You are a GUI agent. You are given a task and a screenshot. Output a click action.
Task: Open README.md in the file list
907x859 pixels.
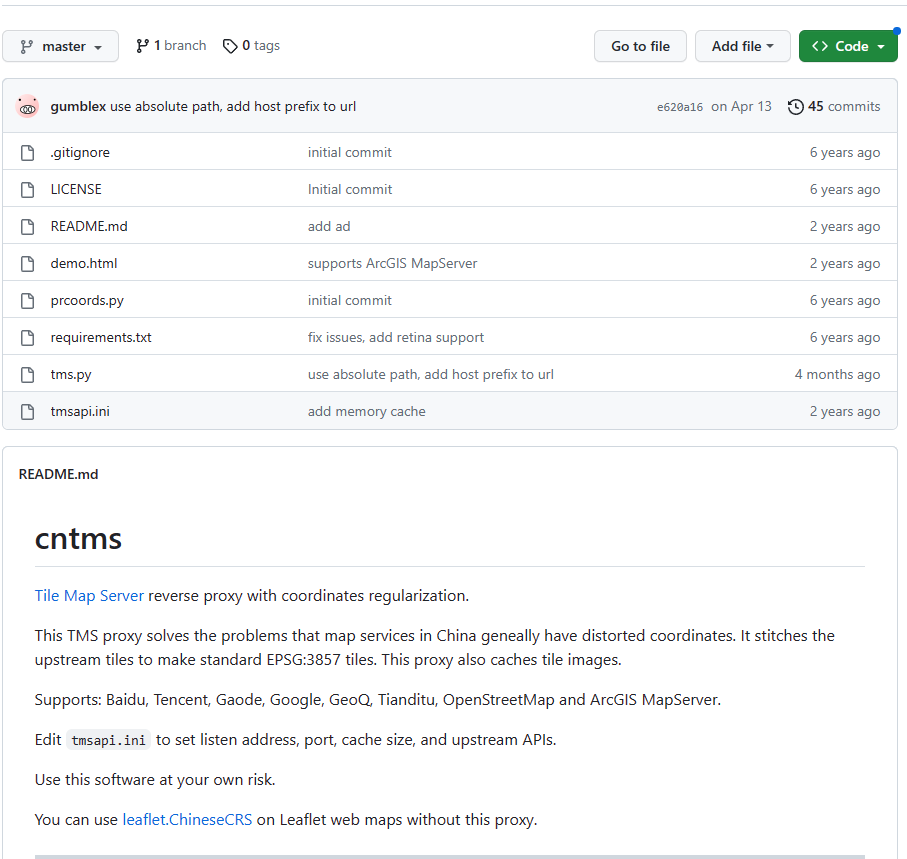89,226
